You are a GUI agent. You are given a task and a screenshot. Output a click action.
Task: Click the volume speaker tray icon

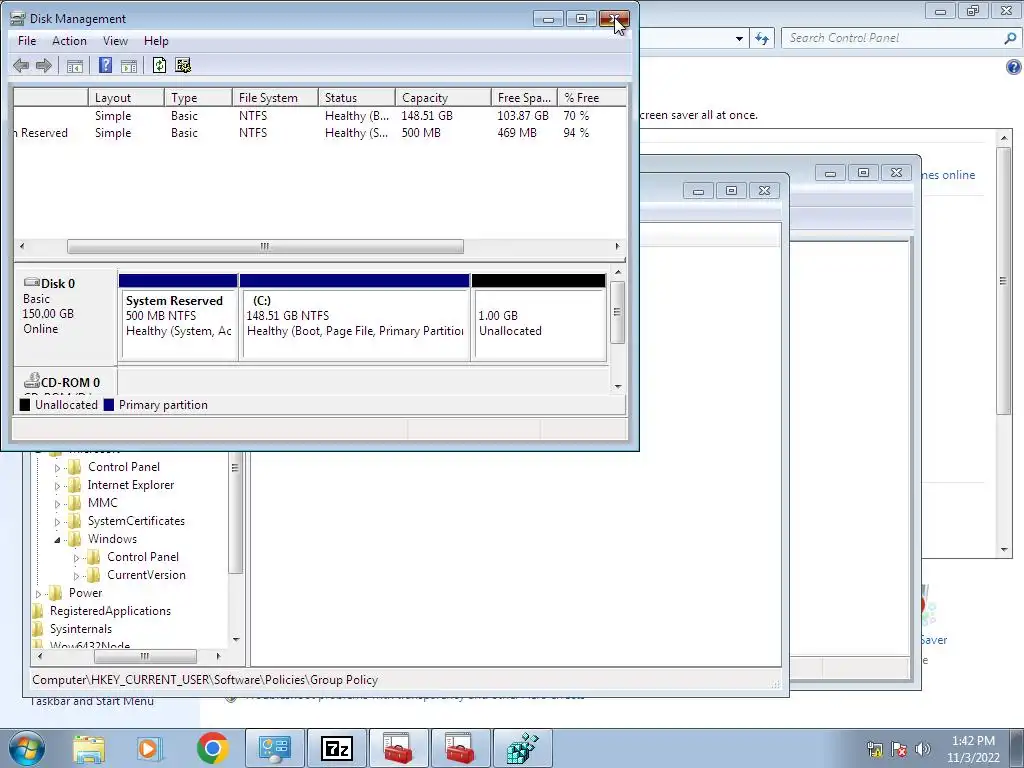click(x=922, y=749)
